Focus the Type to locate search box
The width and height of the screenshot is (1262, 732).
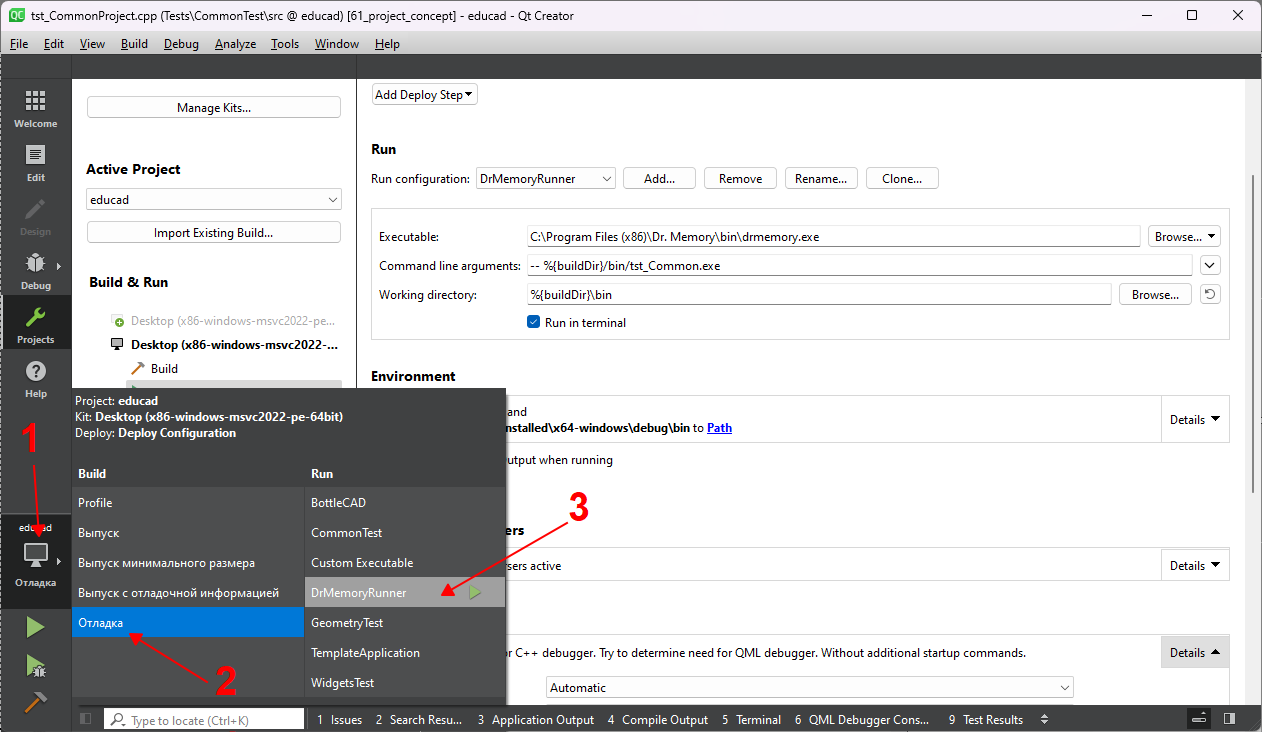pyautogui.click(x=204, y=719)
